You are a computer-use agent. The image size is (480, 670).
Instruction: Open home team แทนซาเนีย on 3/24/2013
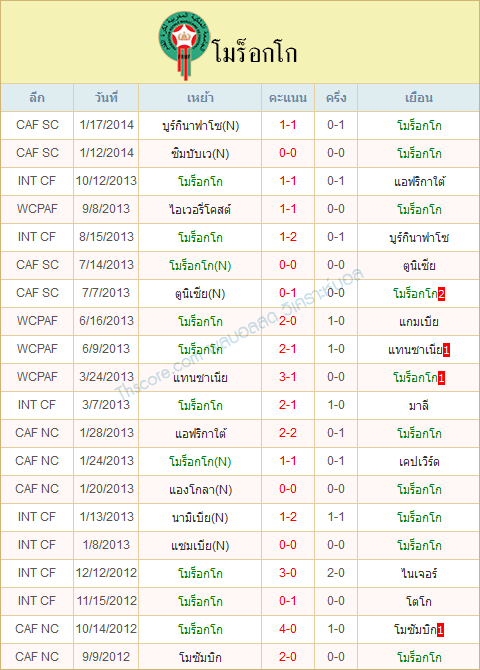(200, 378)
